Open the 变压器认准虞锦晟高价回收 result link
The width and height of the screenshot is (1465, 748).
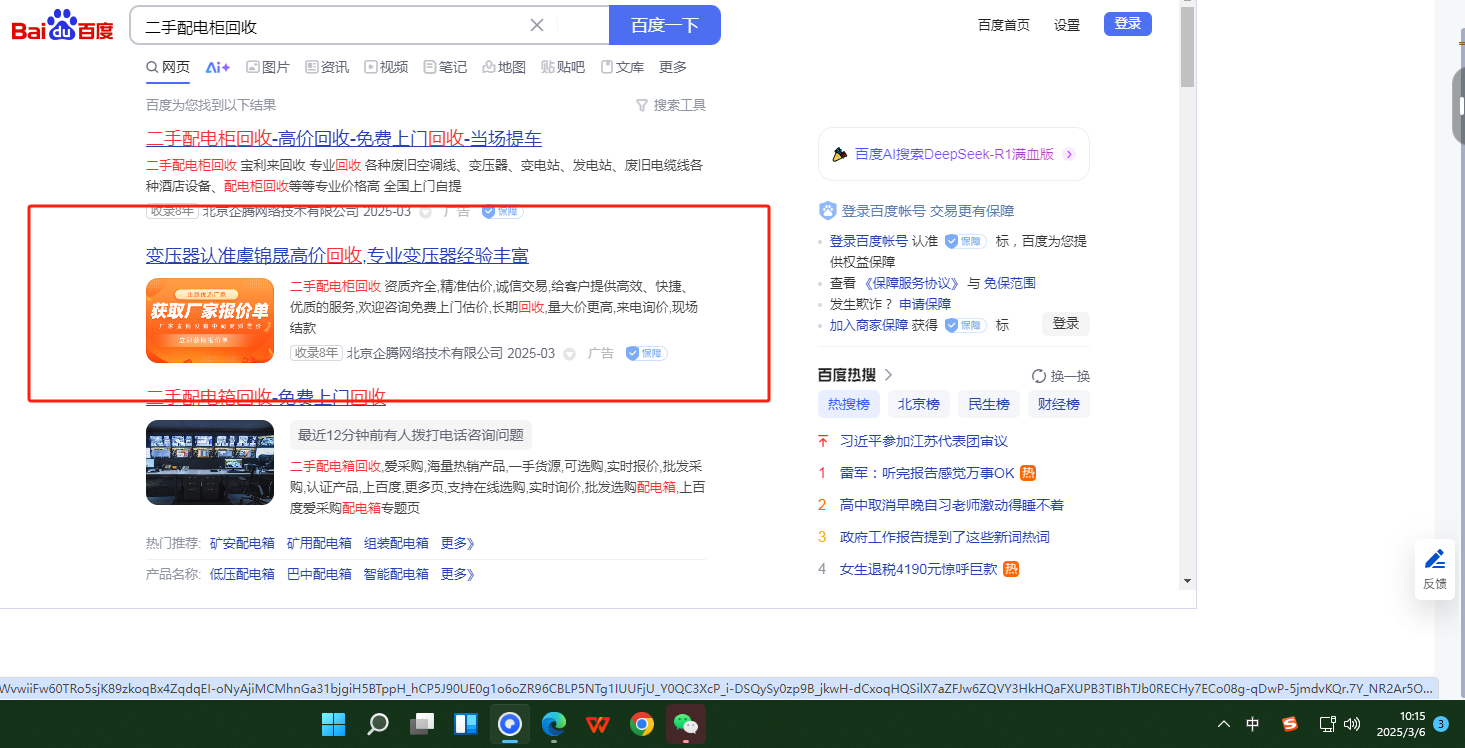(x=337, y=255)
